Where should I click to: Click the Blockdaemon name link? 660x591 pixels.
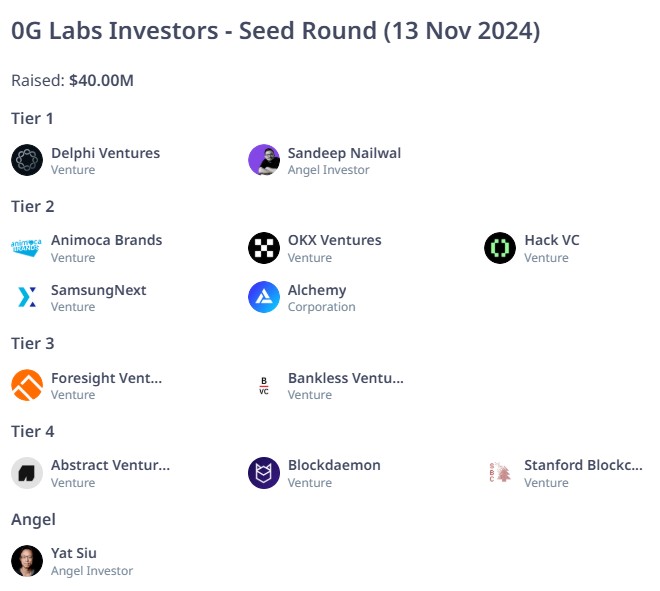point(334,466)
